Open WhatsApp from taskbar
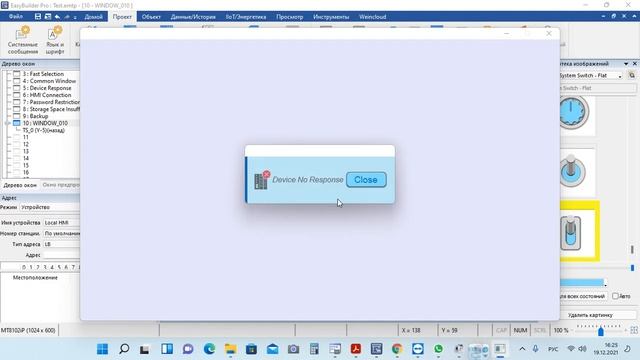Image resolution: width=640 pixels, height=360 pixels. pyautogui.click(x=438, y=349)
